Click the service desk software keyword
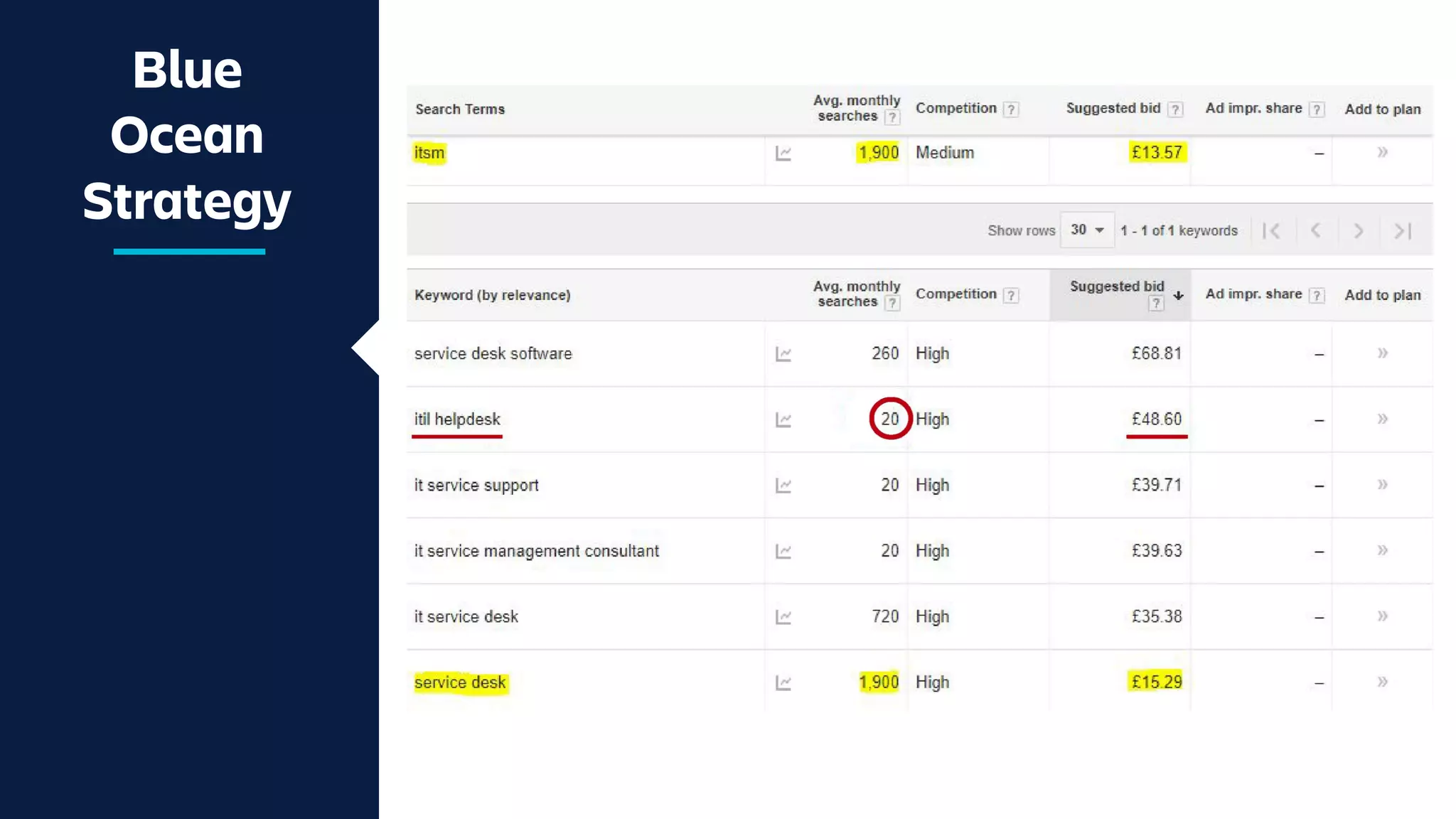Image resolution: width=1456 pixels, height=819 pixels. 493,354
